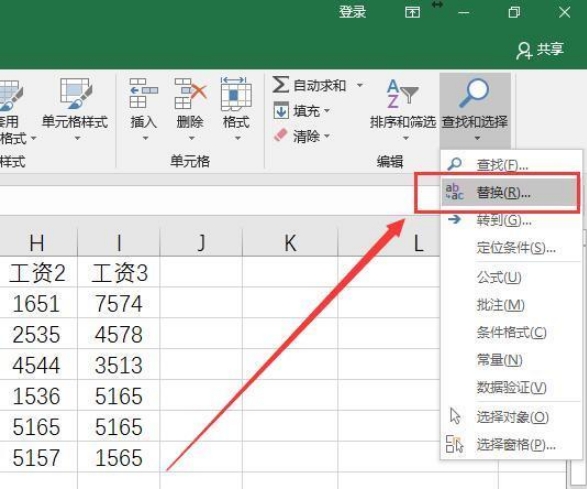This screenshot has width=587, height=490.
Task: Select the cell with value 1565
Action: tap(119, 457)
